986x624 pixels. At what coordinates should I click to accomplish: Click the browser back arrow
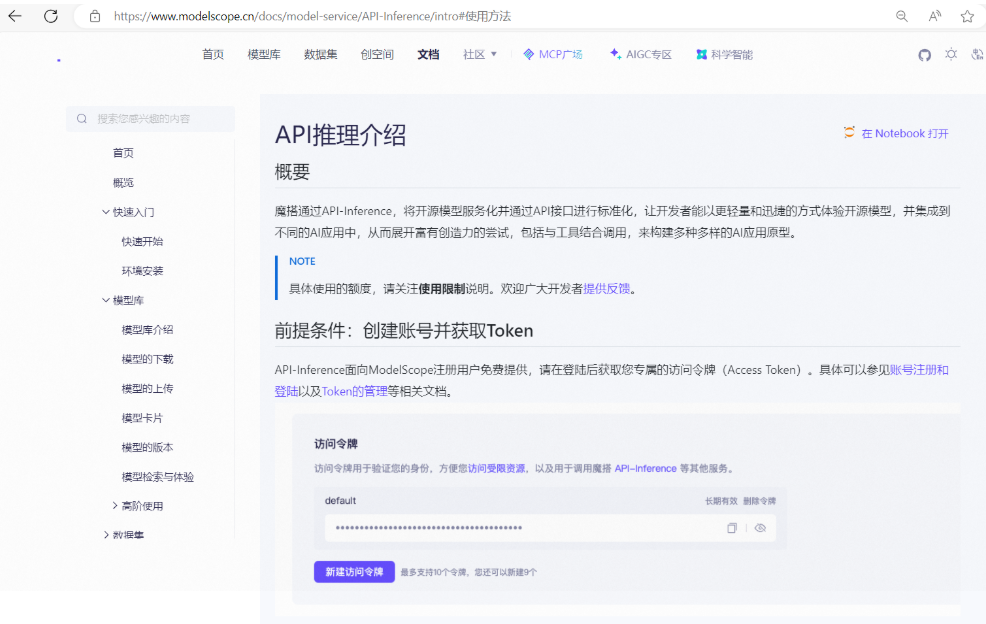tap(15, 16)
